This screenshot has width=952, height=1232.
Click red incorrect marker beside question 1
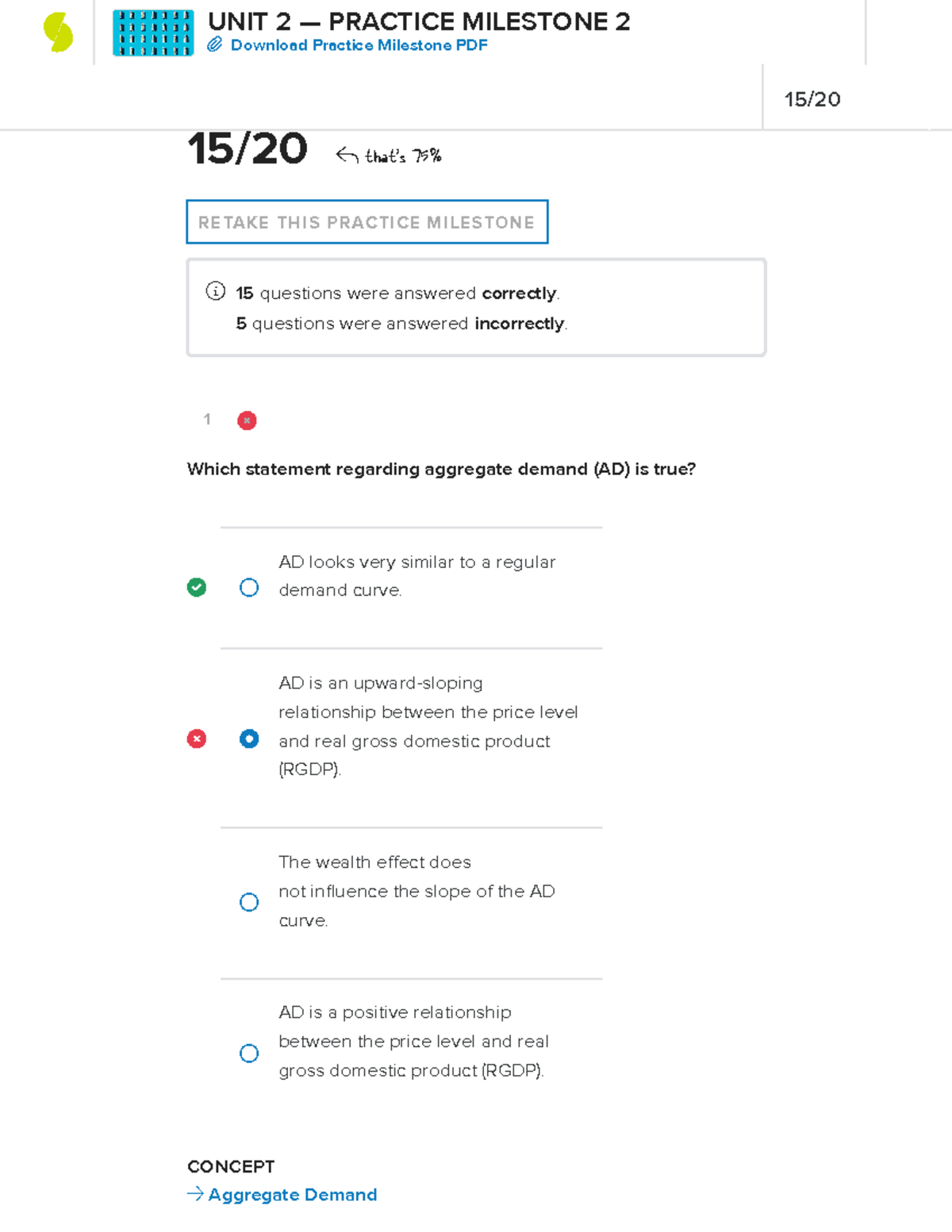pyautogui.click(x=247, y=420)
